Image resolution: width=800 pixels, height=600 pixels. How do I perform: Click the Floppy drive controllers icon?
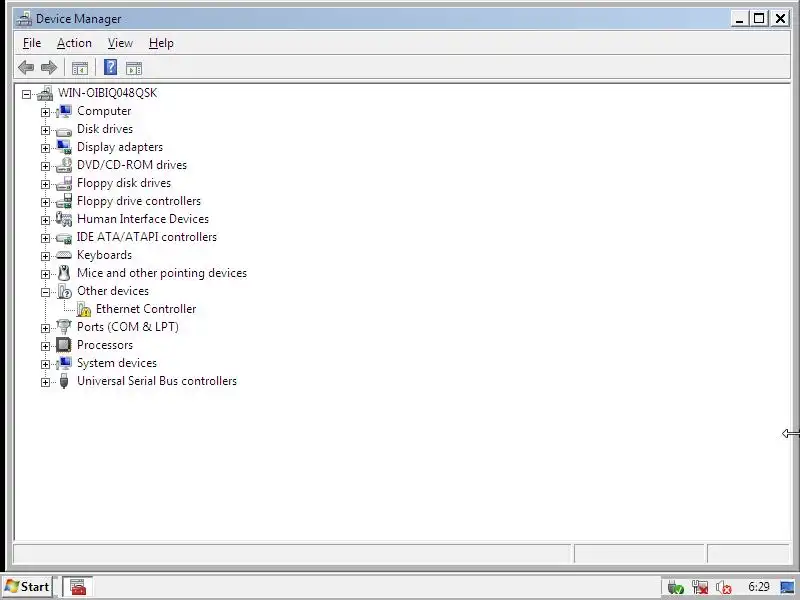pos(64,201)
